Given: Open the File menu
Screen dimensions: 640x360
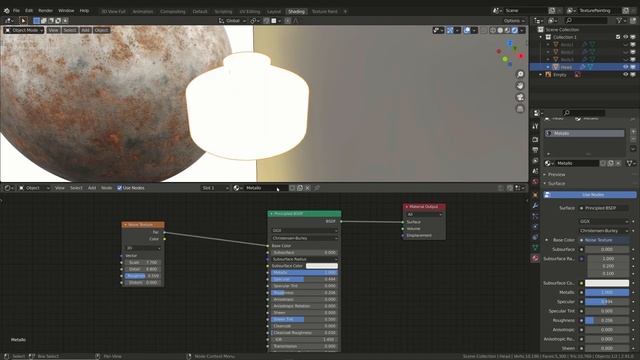Looking at the screenshot, I should point(16,11).
